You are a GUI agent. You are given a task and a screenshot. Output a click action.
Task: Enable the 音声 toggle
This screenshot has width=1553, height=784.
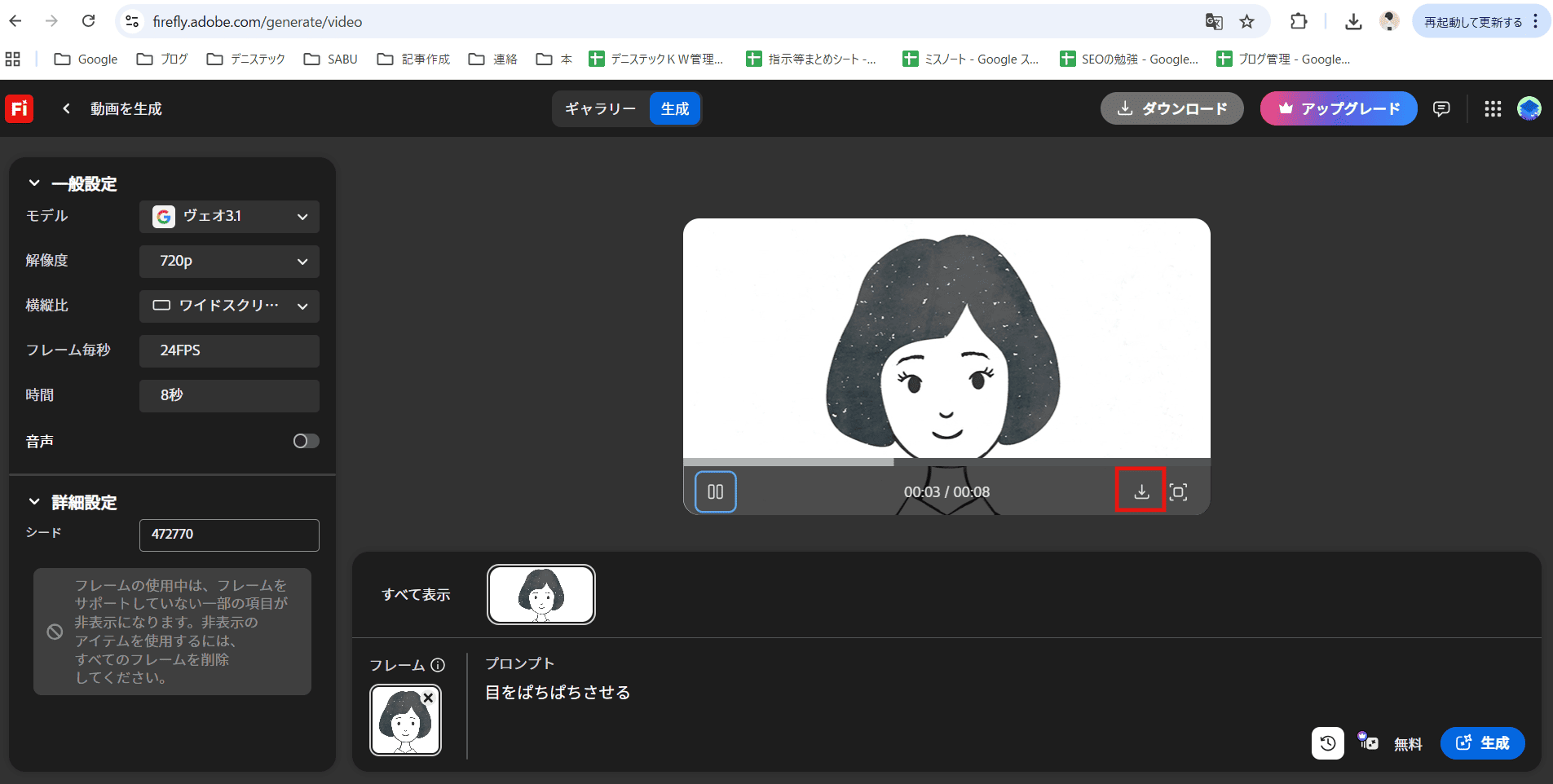tap(306, 441)
